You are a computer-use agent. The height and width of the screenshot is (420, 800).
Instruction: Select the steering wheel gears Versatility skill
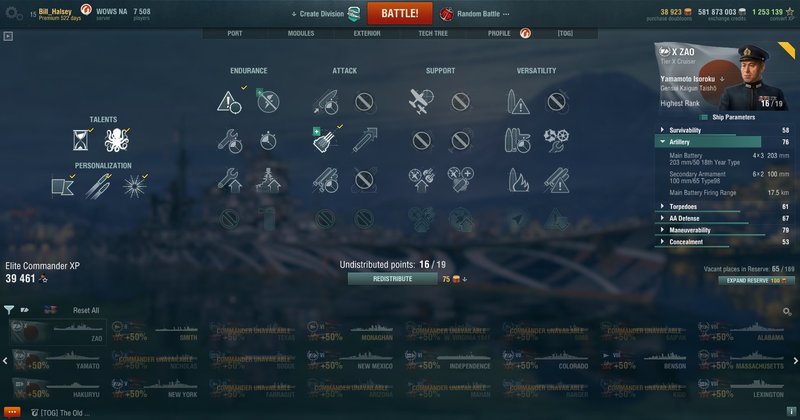coord(557,140)
